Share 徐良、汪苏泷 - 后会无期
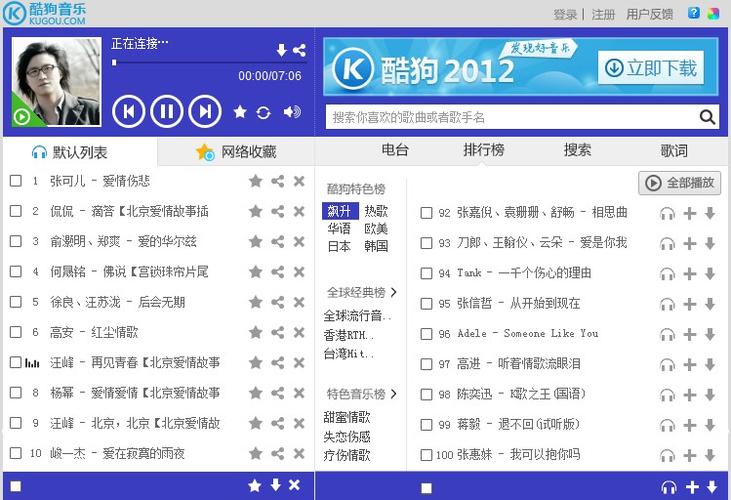The image size is (731, 500). pyautogui.click(x=277, y=302)
